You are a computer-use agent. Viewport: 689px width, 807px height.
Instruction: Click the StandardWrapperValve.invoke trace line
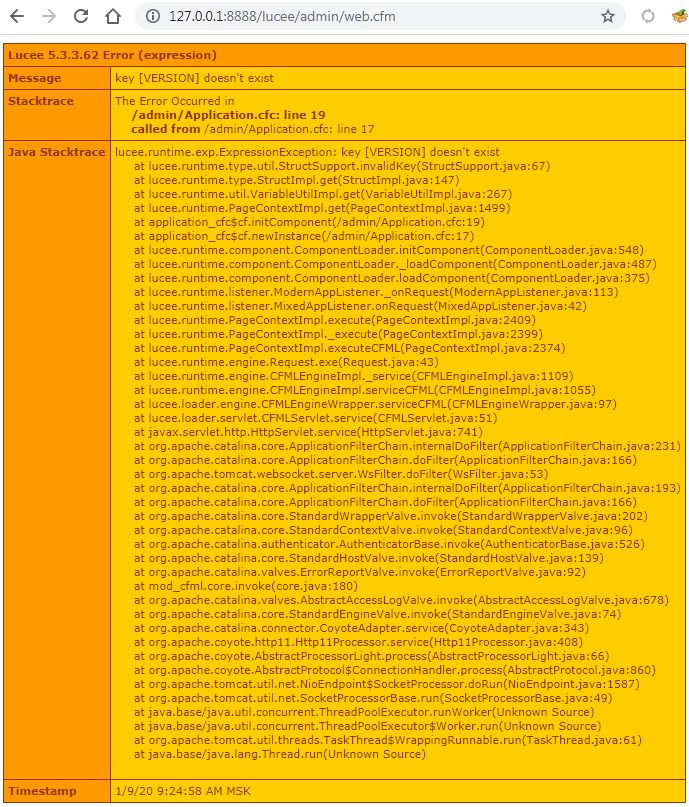pos(391,516)
